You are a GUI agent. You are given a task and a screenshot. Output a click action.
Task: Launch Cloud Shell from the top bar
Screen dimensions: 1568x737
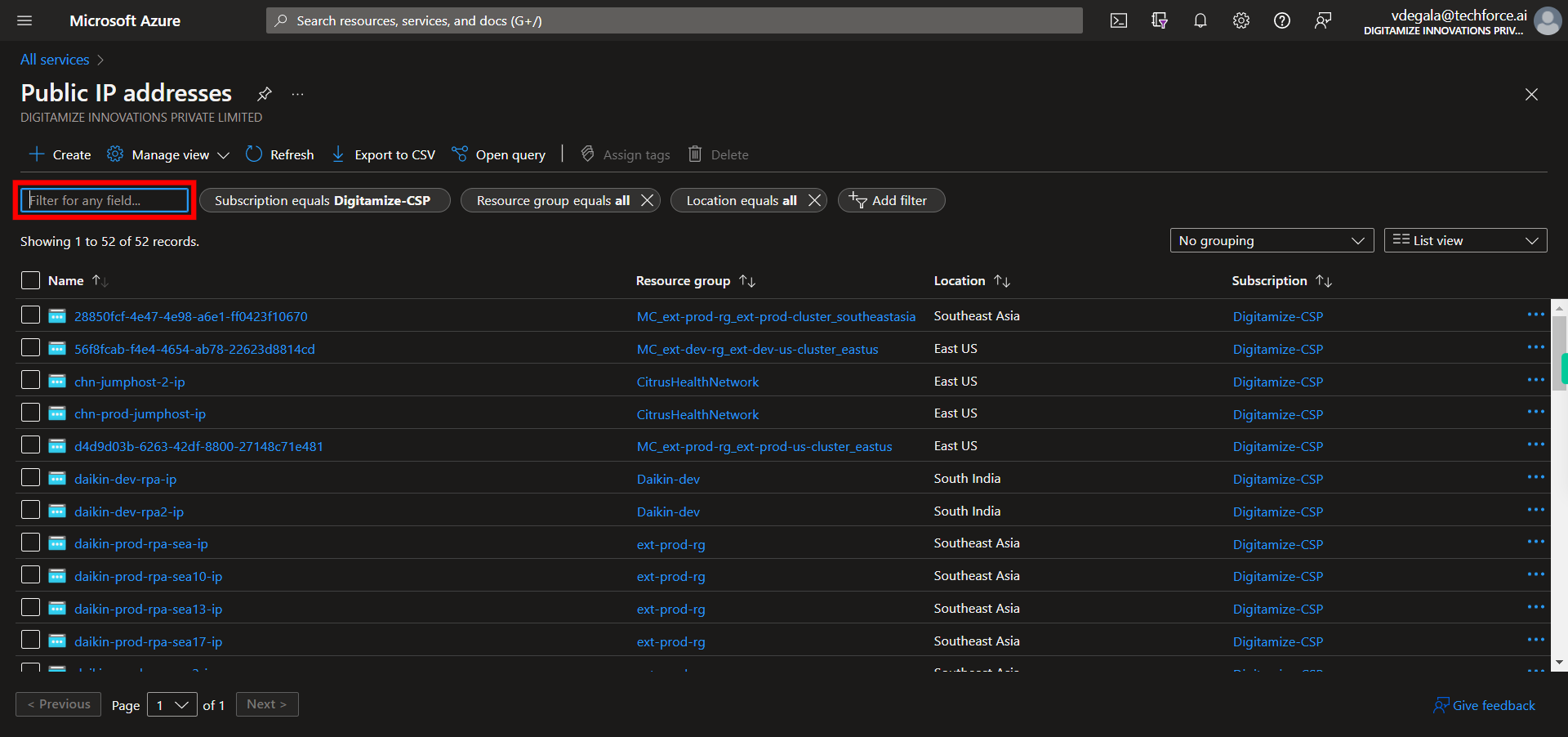[x=1119, y=20]
